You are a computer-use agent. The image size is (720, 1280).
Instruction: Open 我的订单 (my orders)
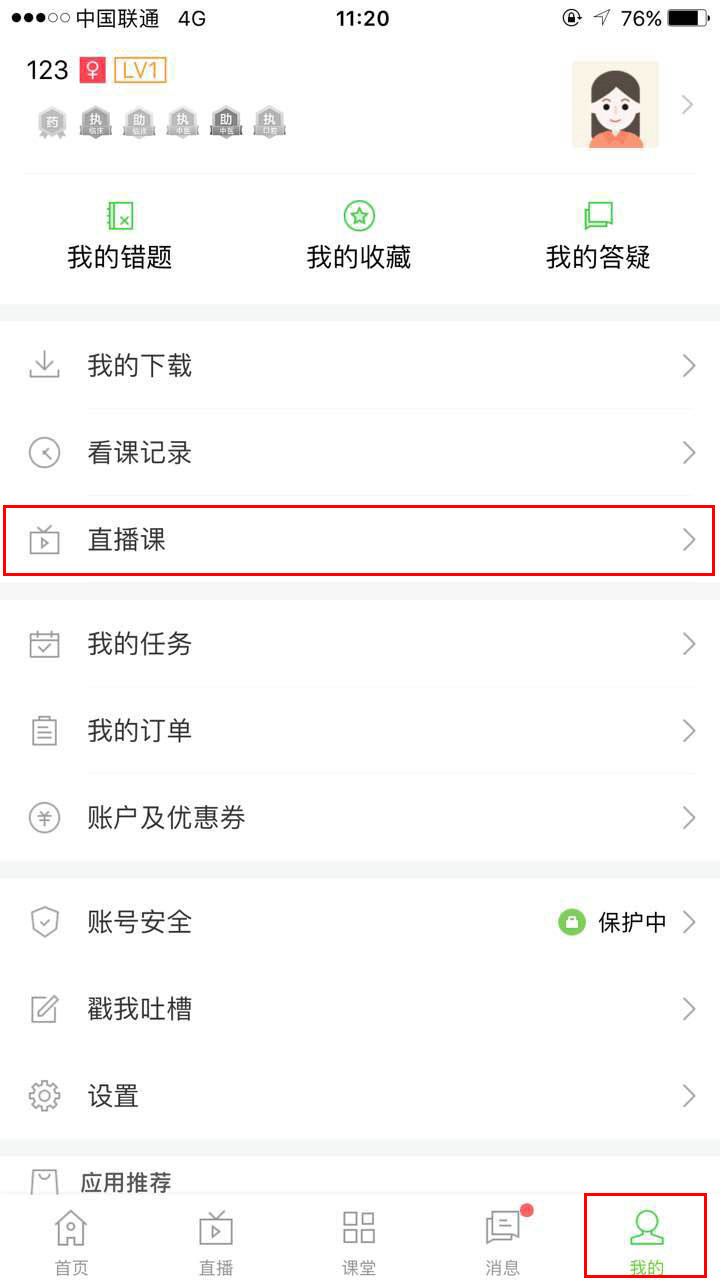360,731
